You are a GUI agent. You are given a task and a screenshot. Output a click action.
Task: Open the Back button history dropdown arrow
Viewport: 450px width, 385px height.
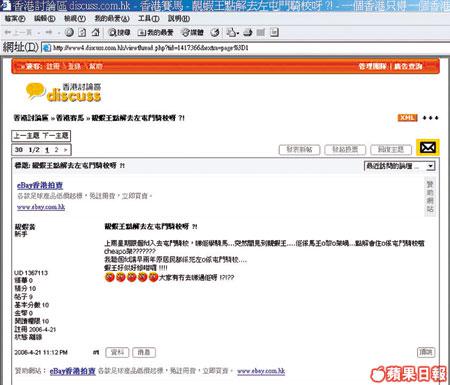tap(39, 33)
